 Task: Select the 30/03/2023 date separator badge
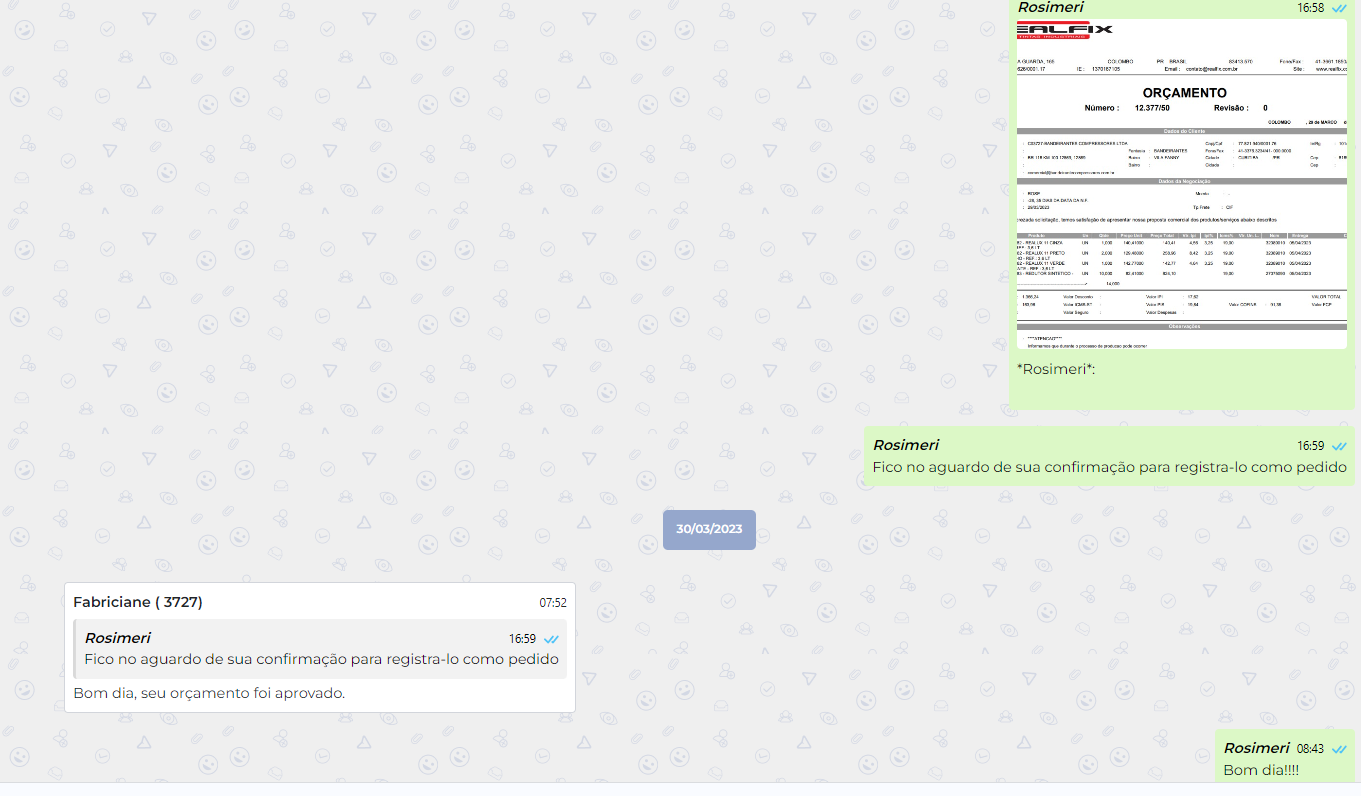click(x=709, y=529)
